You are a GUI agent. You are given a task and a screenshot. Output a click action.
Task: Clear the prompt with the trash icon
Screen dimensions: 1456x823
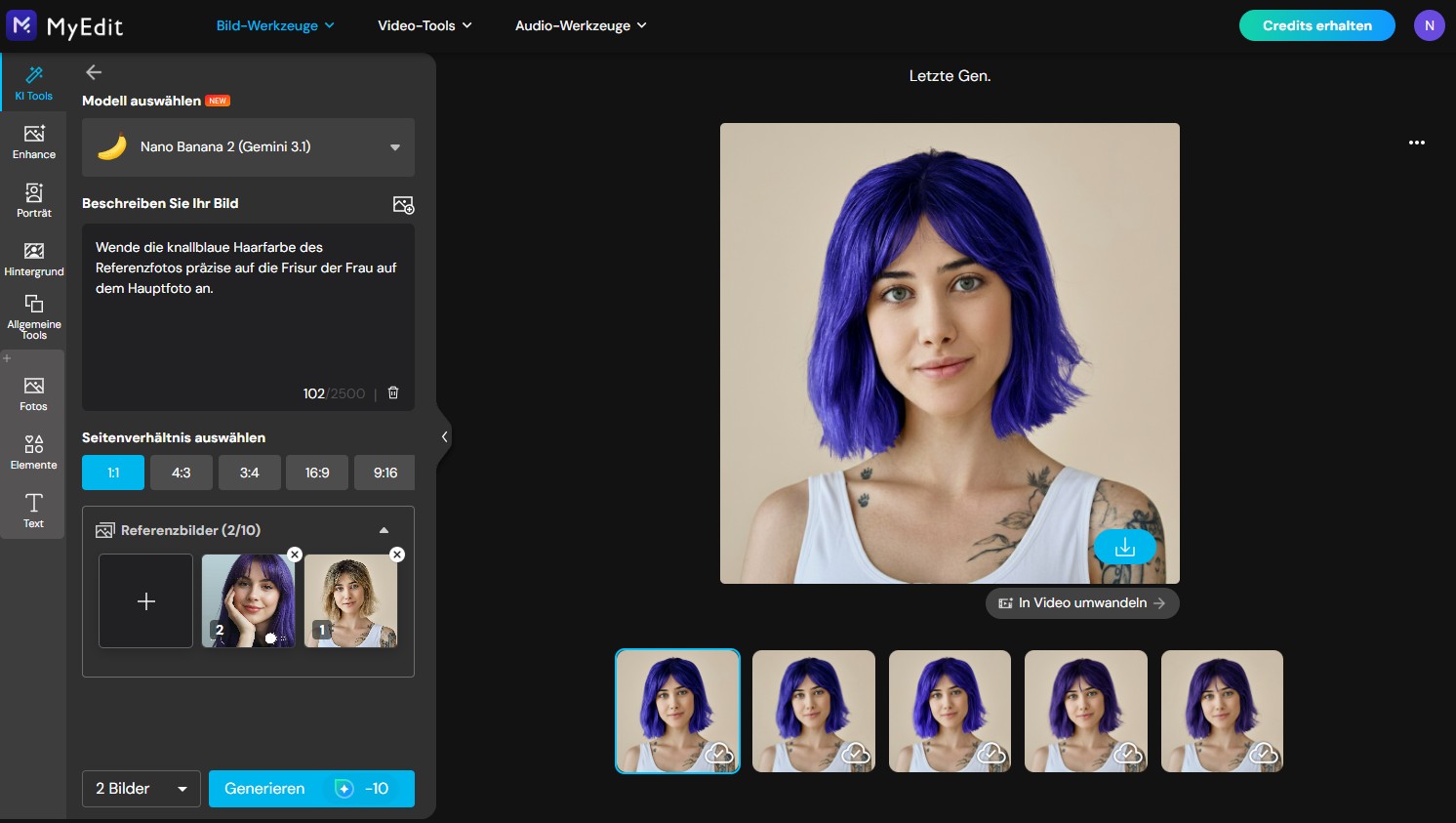click(x=392, y=392)
